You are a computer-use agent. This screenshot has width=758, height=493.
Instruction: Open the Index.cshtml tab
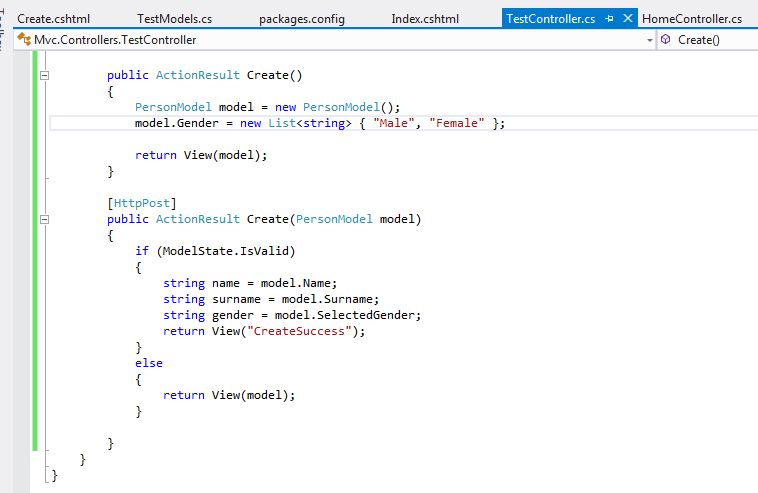[427, 19]
